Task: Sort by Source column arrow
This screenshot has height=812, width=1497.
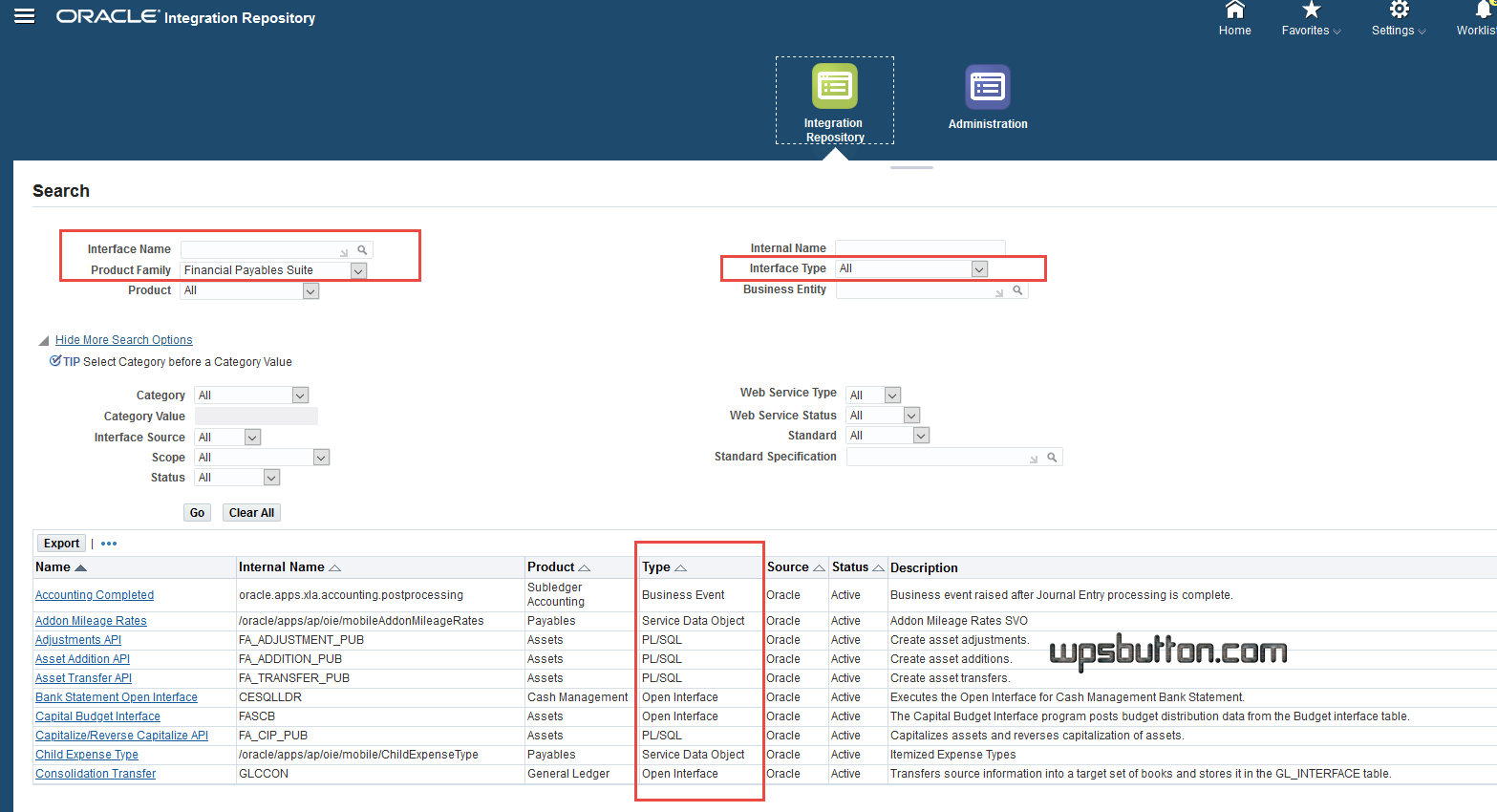Action: [819, 567]
